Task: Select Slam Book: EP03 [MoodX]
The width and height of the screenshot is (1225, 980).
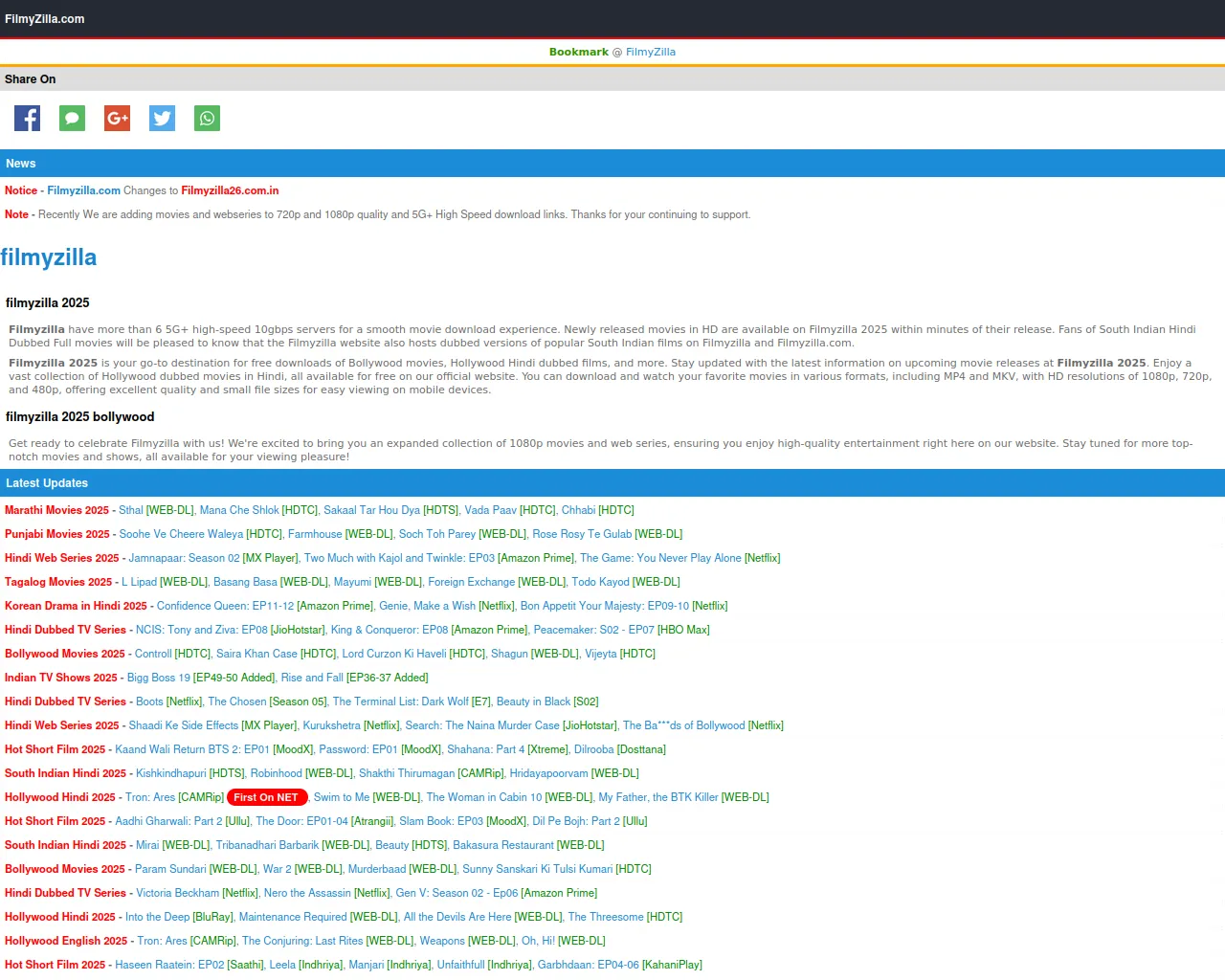Action: coord(463,821)
